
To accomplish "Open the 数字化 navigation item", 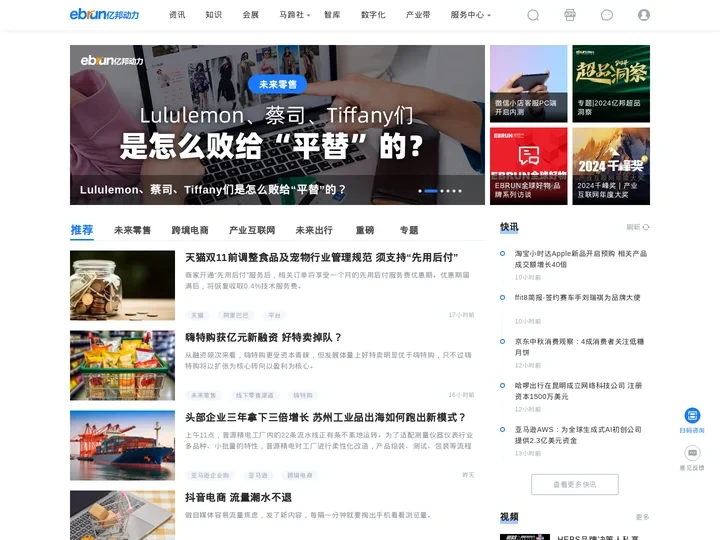I will (x=373, y=15).
